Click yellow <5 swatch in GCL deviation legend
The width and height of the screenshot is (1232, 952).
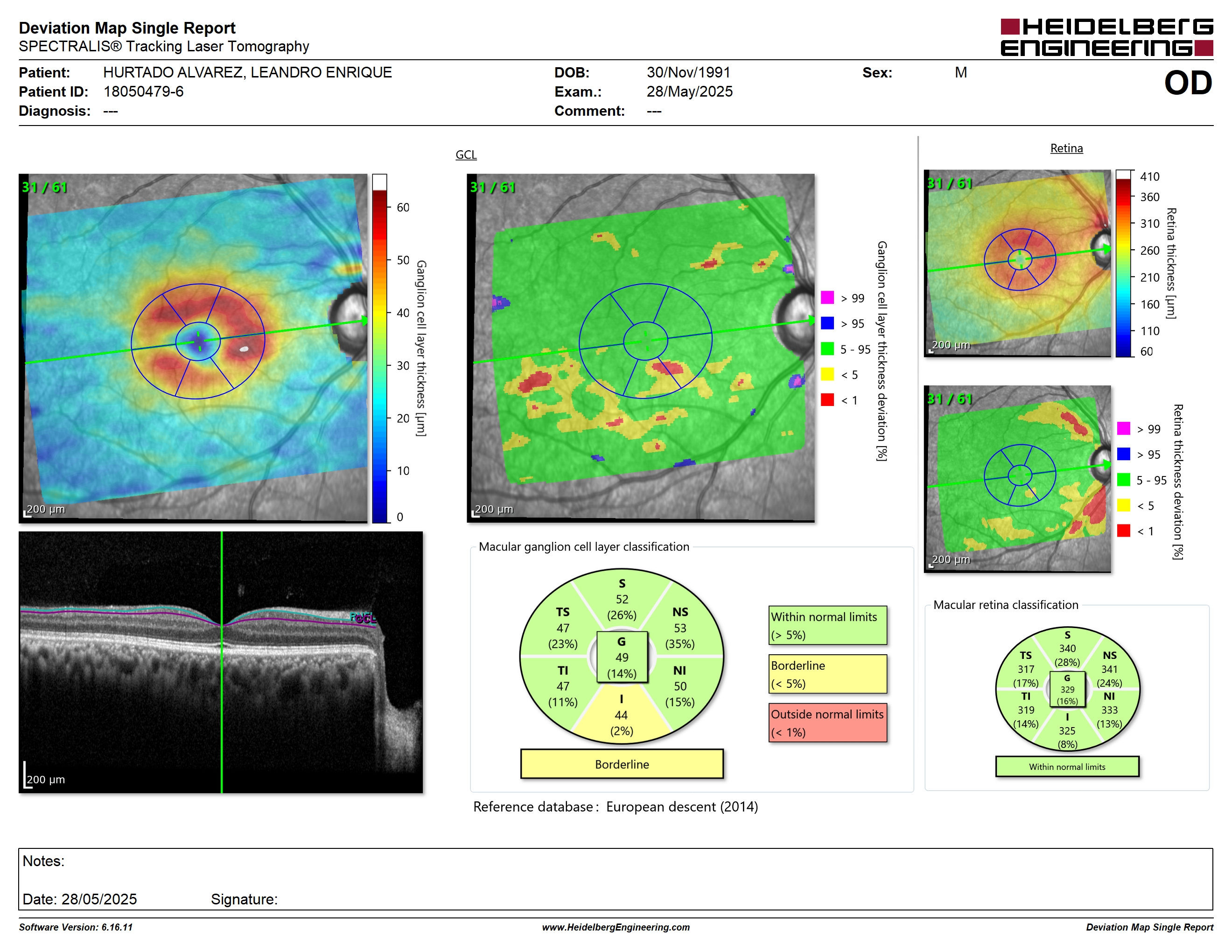click(x=827, y=374)
